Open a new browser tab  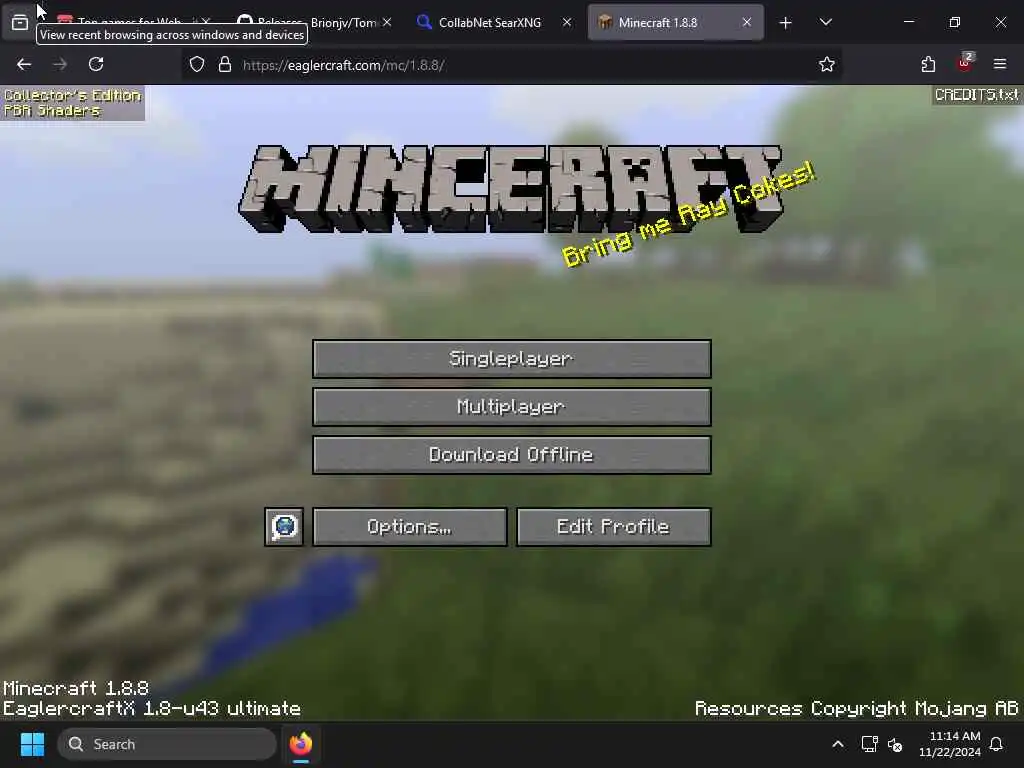[786, 23]
